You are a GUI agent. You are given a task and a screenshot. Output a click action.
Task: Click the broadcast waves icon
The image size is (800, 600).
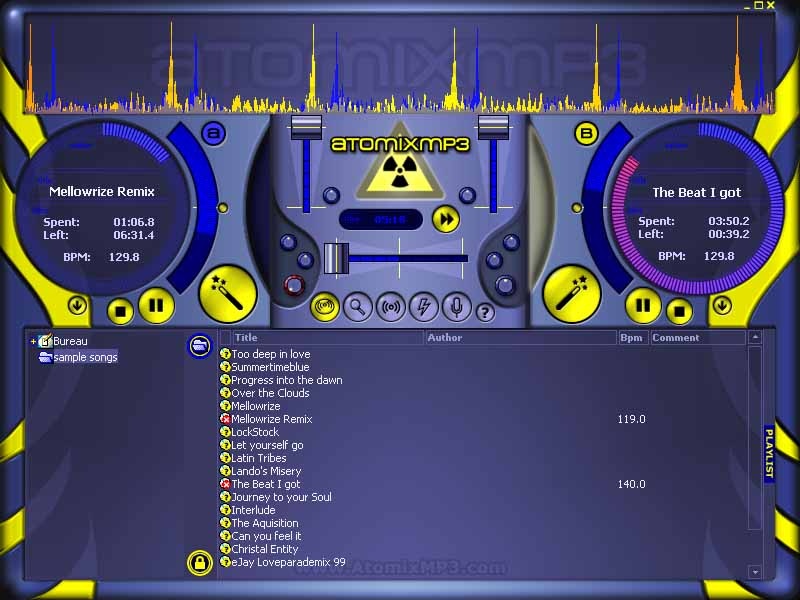tap(390, 308)
